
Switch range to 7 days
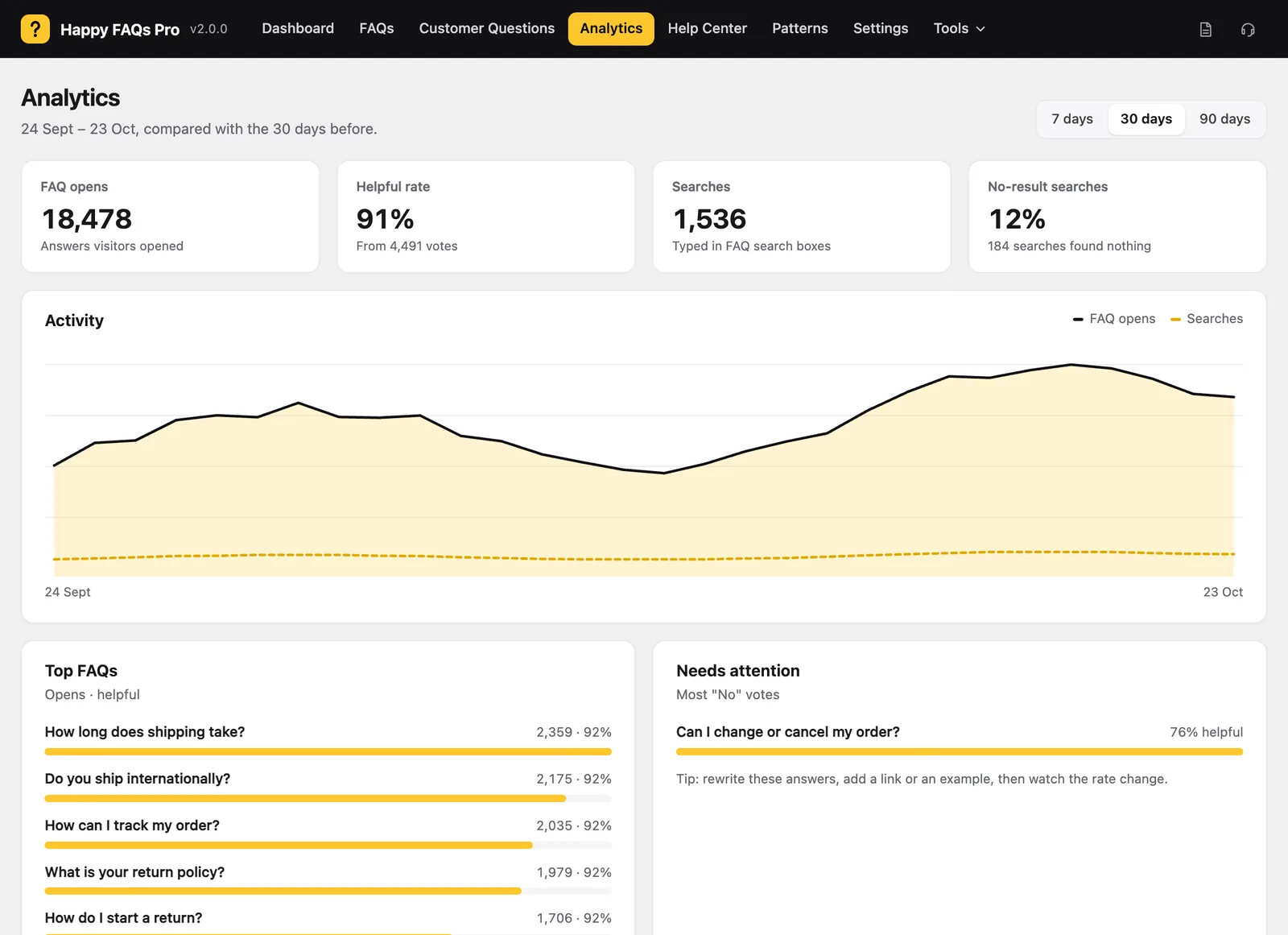[1072, 119]
